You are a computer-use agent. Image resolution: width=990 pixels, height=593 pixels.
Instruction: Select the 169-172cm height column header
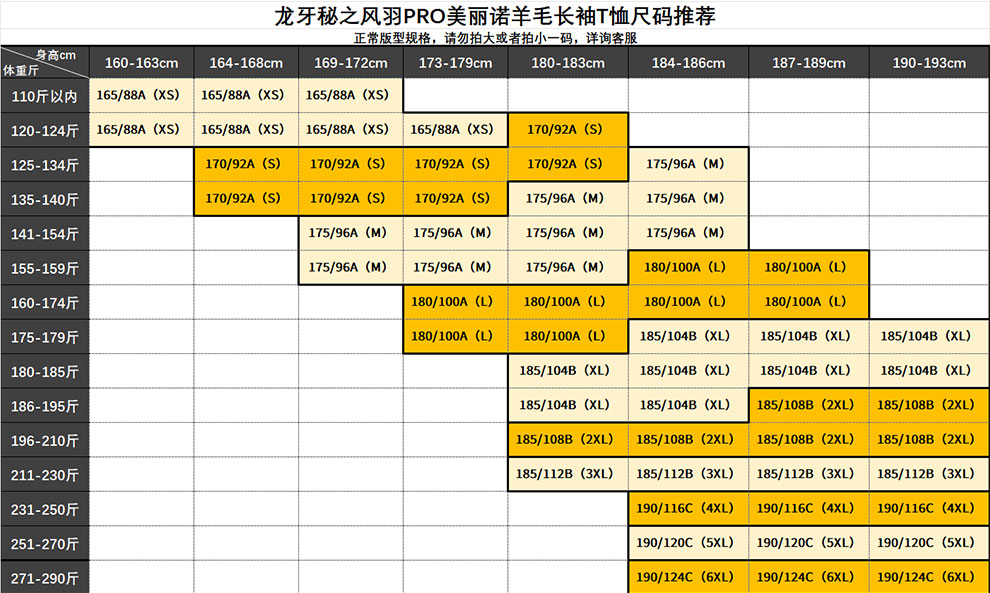click(351, 63)
